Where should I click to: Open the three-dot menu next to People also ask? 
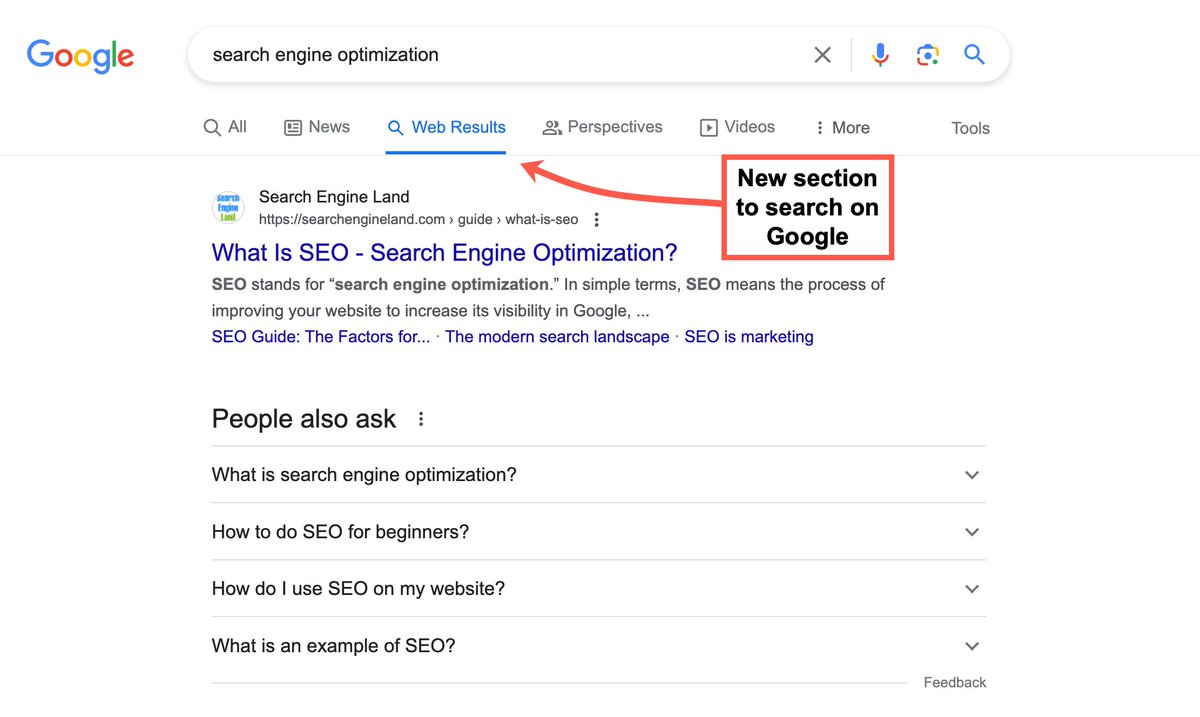420,419
